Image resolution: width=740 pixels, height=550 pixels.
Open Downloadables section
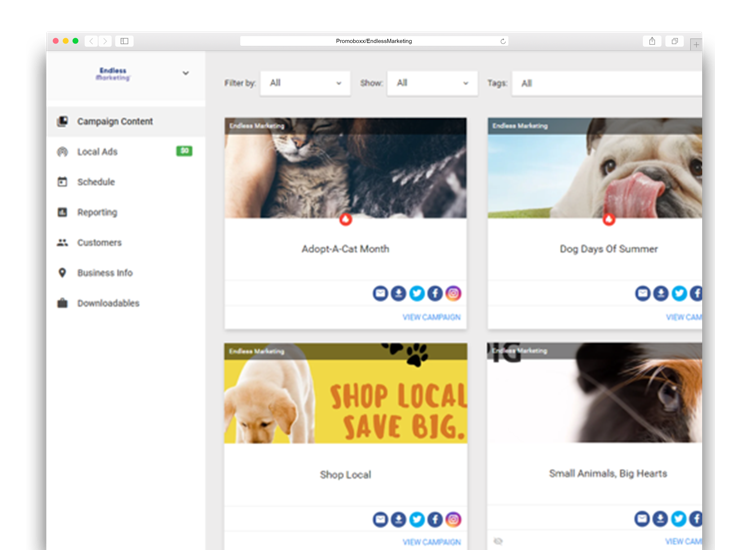(x=126, y=303)
